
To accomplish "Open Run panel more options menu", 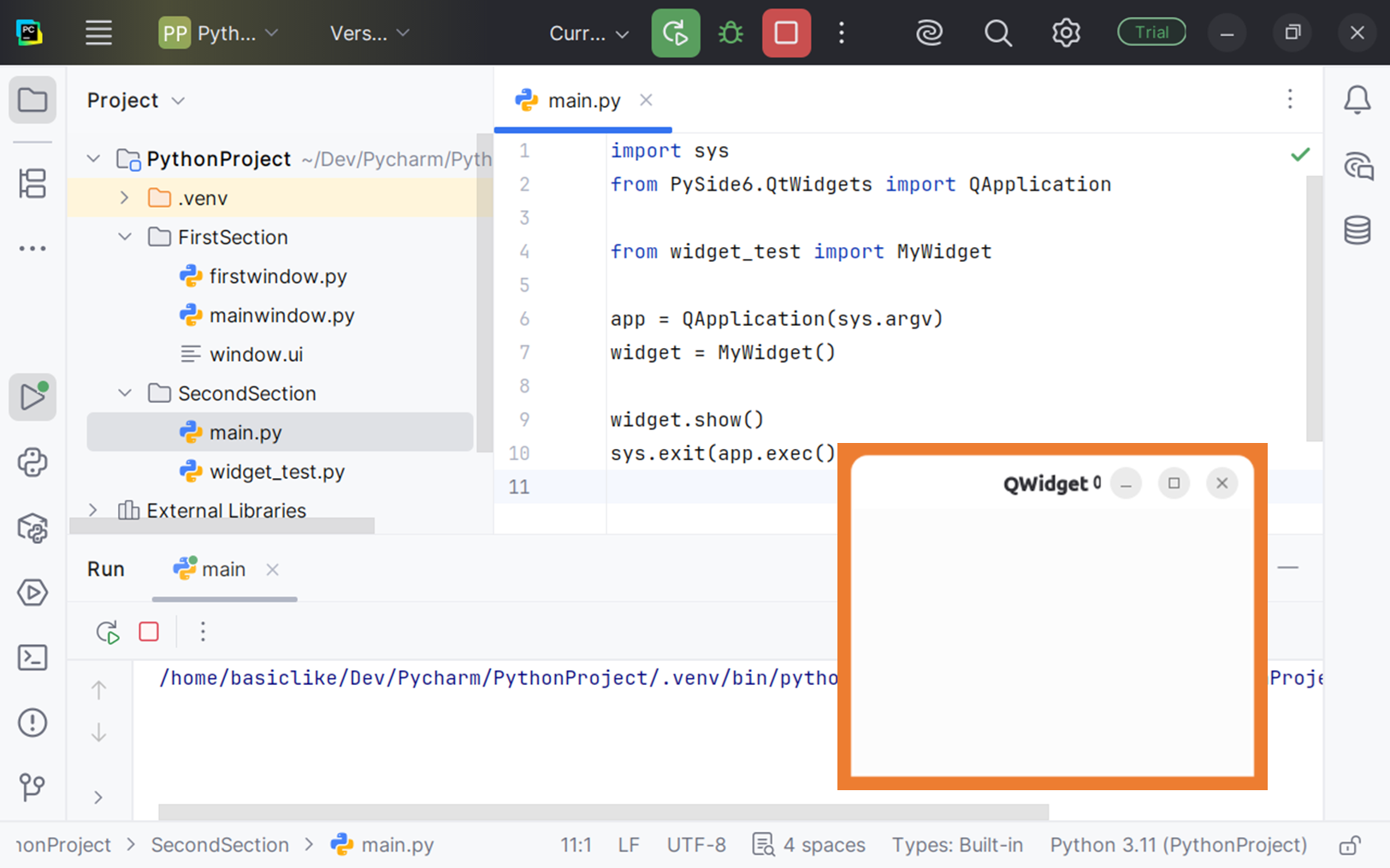I will tap(203, 632).
